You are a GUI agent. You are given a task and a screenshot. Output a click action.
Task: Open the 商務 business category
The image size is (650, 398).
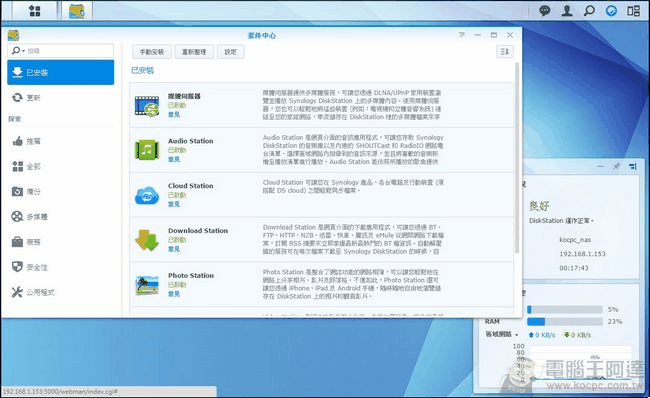[x=61, y=242]
